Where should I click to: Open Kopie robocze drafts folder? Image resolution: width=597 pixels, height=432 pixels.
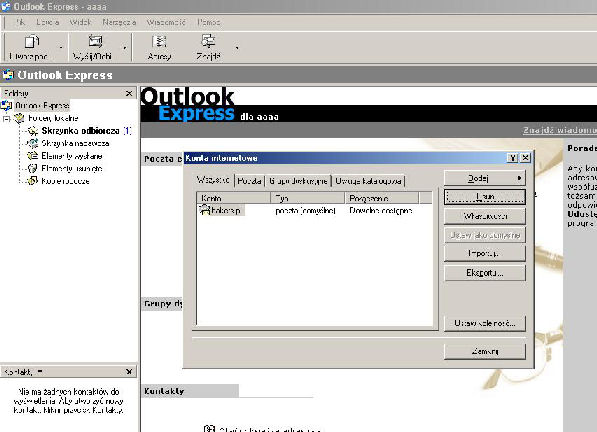point(65,181)
